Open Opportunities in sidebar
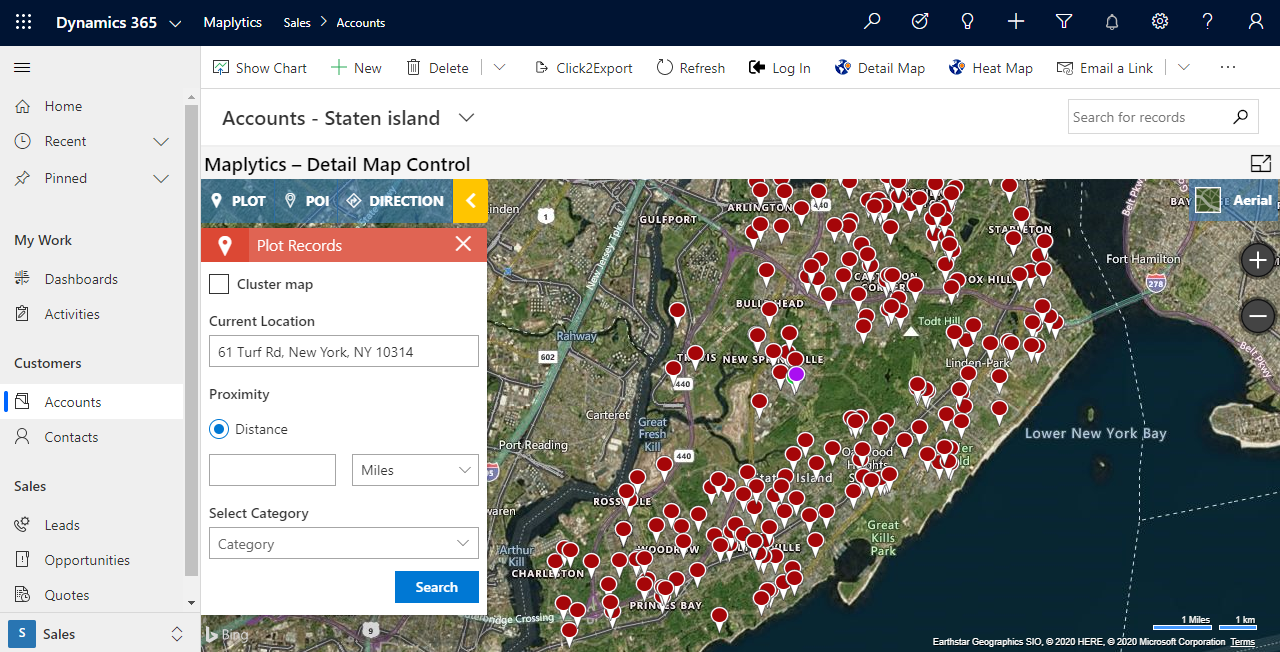 coord(87,560)
